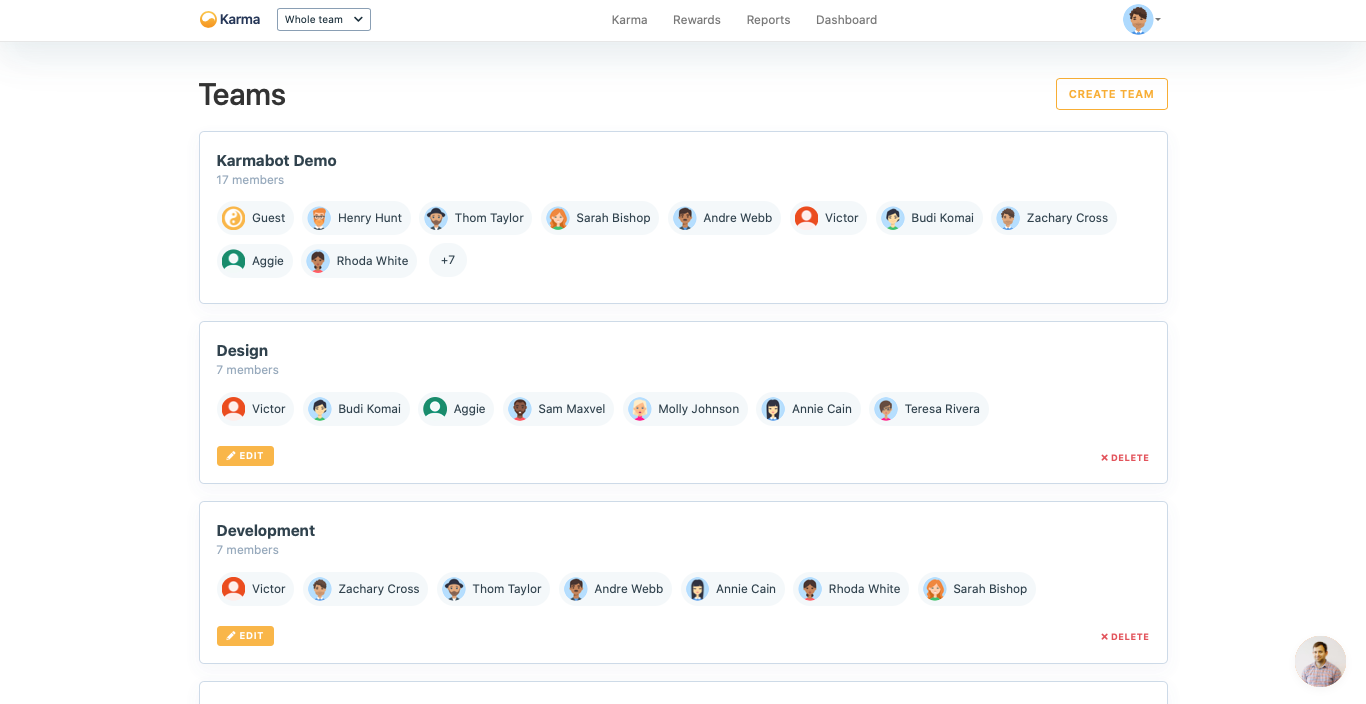Click Rhoda White's avatar in Karmabot Demo
The image size is (1366, 704).
(318, 261)
